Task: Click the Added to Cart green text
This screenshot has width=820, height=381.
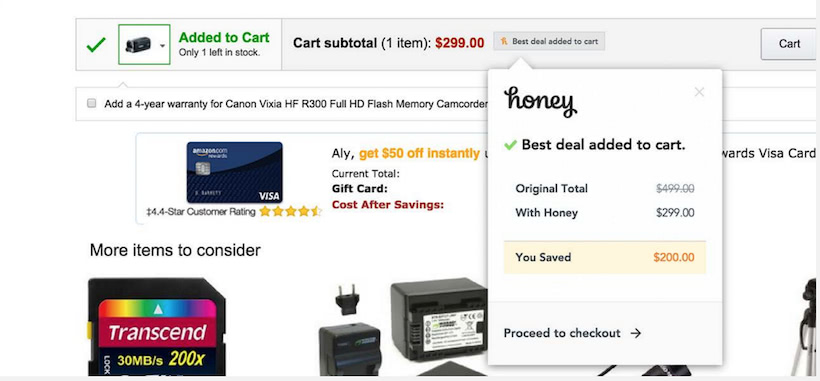Action: tap(224, 38)
